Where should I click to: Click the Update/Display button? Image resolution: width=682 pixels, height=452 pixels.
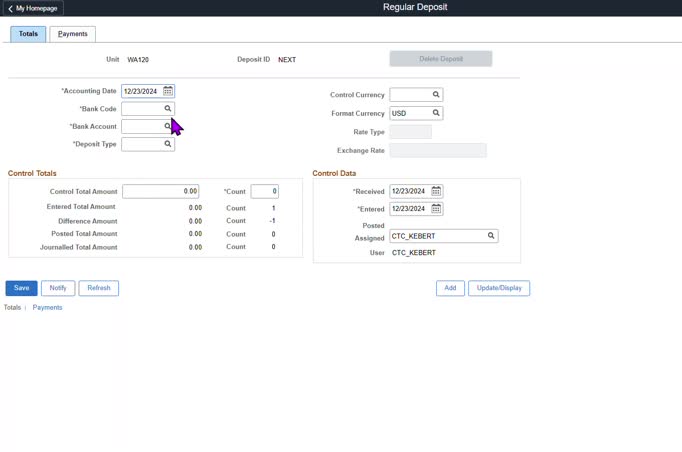point(499,288)
